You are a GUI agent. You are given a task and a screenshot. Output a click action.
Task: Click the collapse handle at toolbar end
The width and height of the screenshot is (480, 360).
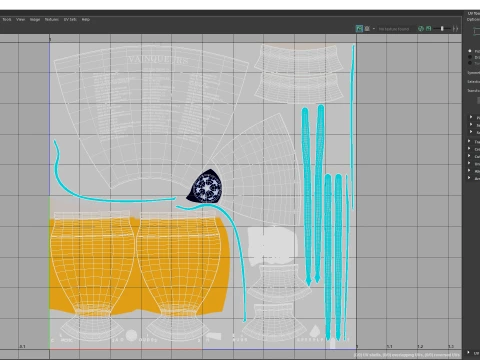[x=455, y=29]
